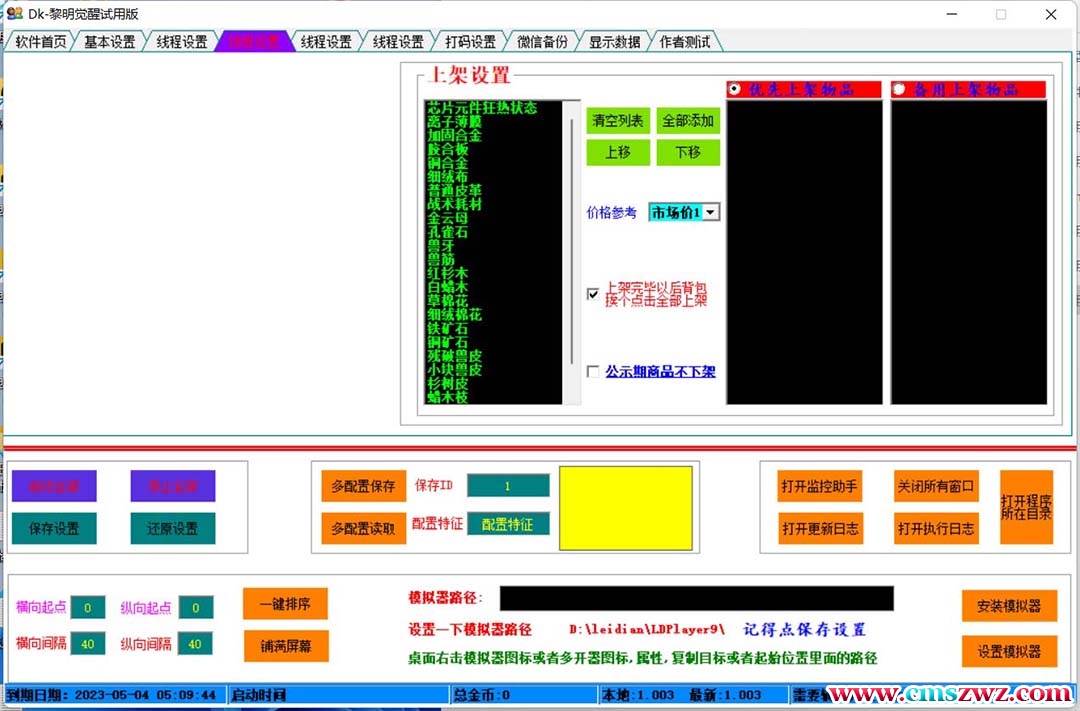The width and height of the screenshot is (1080, 711).
Task: Toggle the 上架完毕以后背包 checkbox
Action: tap(593, 294)
